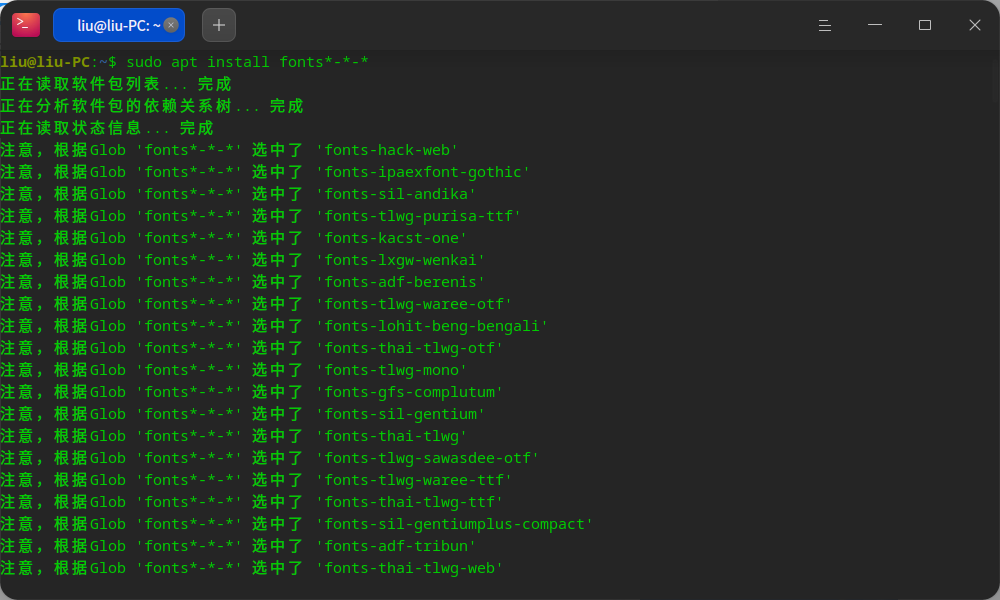Close the liu@liu-PC: ~ tab
The width and height of the screenshot is (1000, 600).
coord(171,25)
